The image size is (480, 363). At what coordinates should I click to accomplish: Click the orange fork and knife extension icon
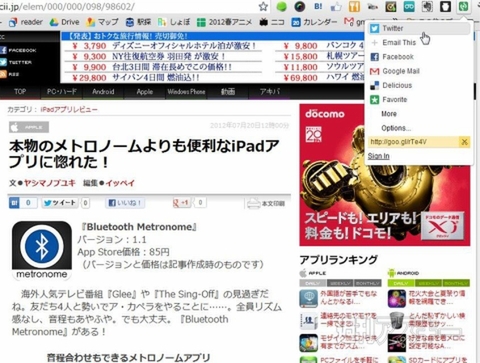[x=354, y=6]
